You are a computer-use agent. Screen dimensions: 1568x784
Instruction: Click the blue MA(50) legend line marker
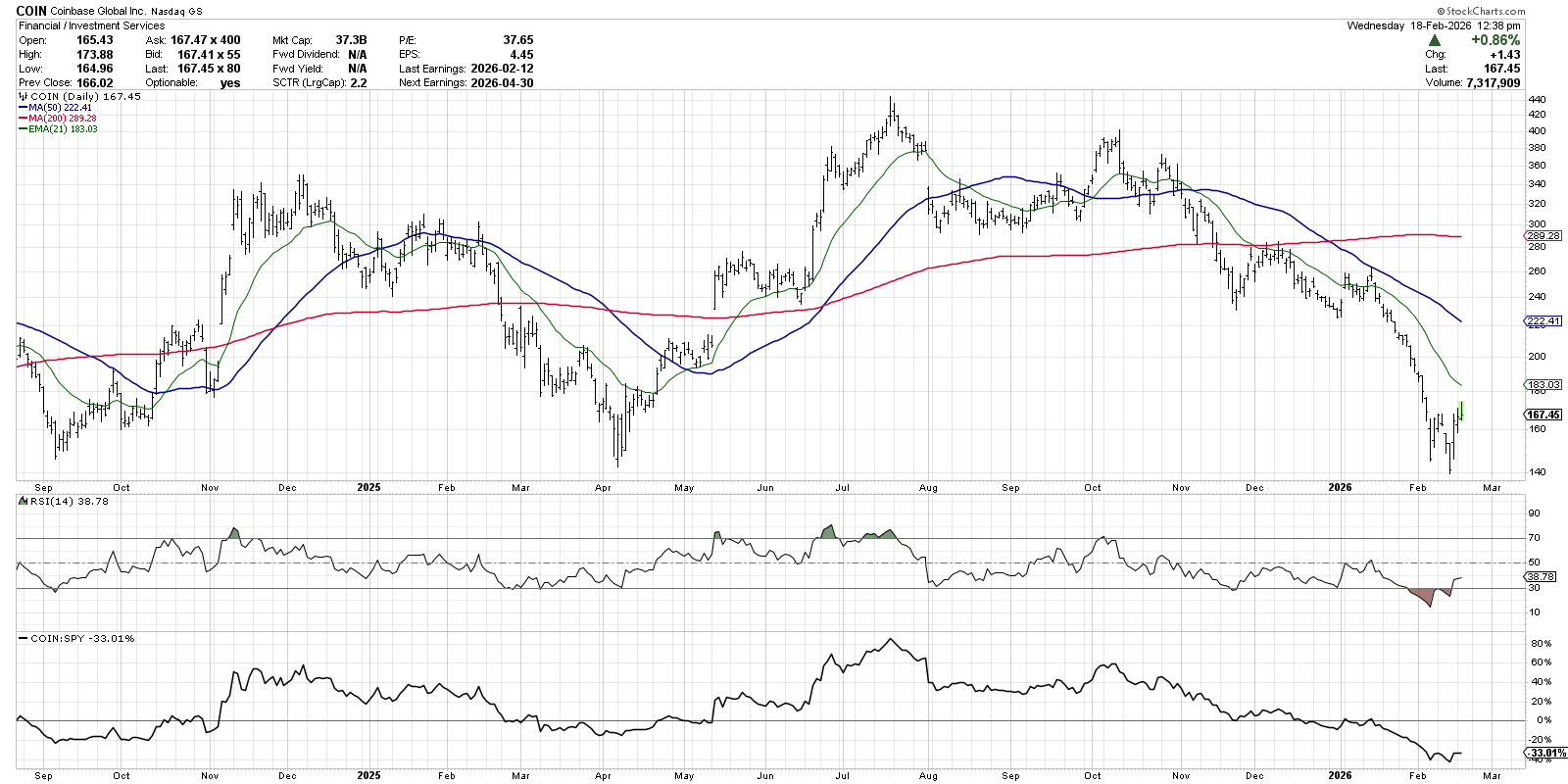tap(23, 108)
